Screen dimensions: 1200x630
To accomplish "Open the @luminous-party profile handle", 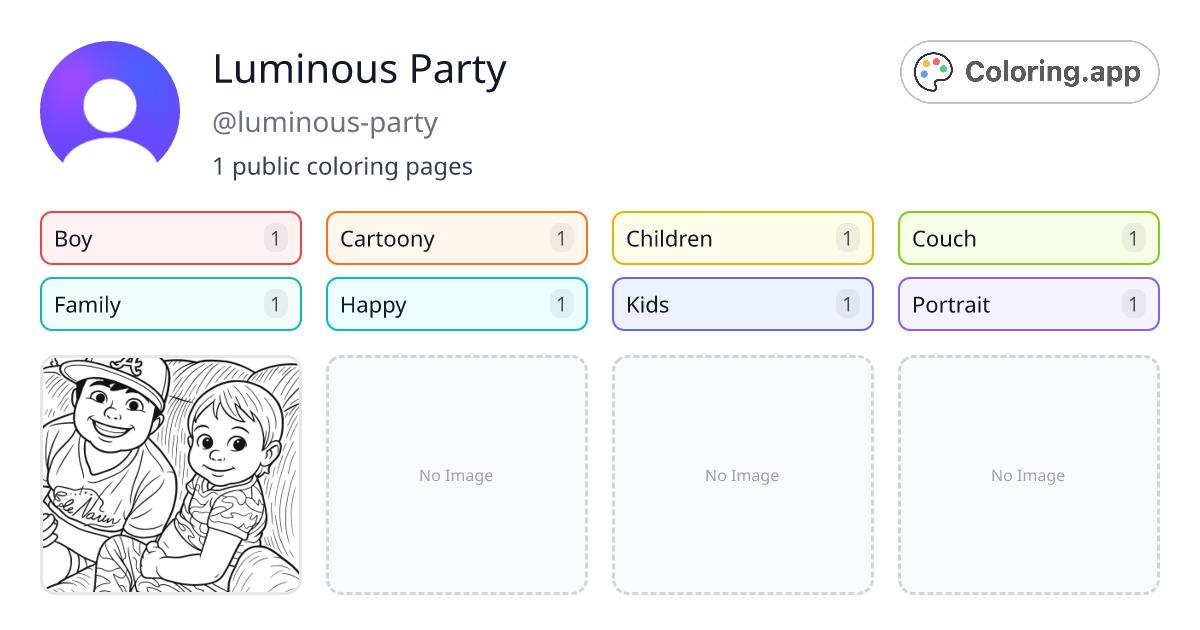I will coord(325,122).
